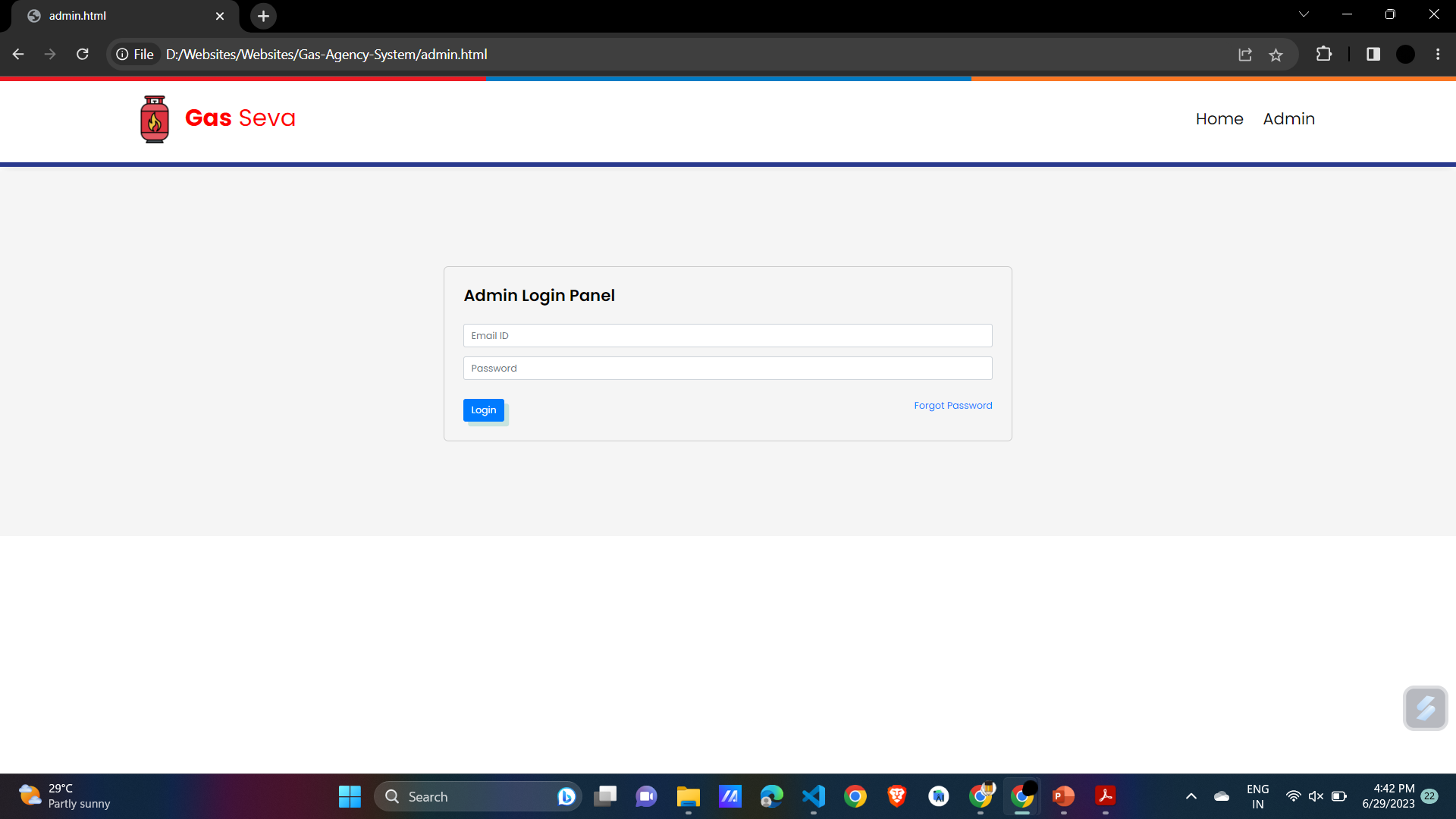Expand hidden icons in the system tray
The width and height of the screenshot is (1456, 819).
[x=1191, y=796]
